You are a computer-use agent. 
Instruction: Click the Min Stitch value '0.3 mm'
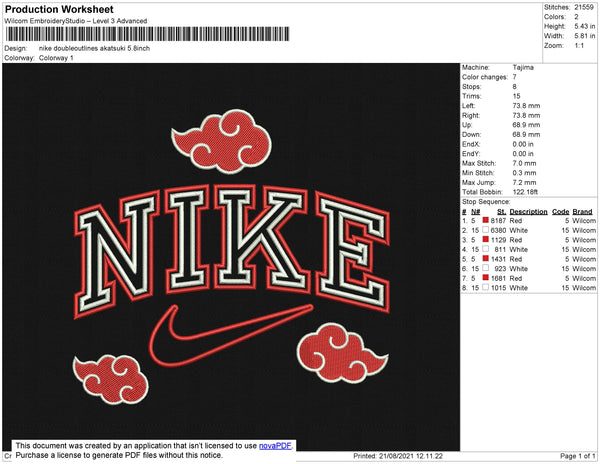pyautogui.click(x=525, y=173)
